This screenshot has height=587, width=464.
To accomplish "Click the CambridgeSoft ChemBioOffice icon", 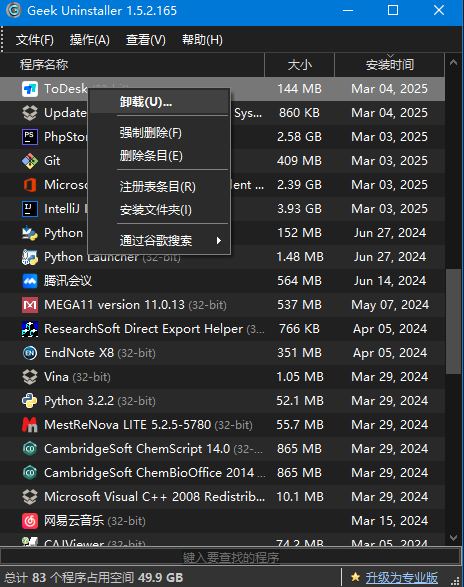I will pos(30,473).
